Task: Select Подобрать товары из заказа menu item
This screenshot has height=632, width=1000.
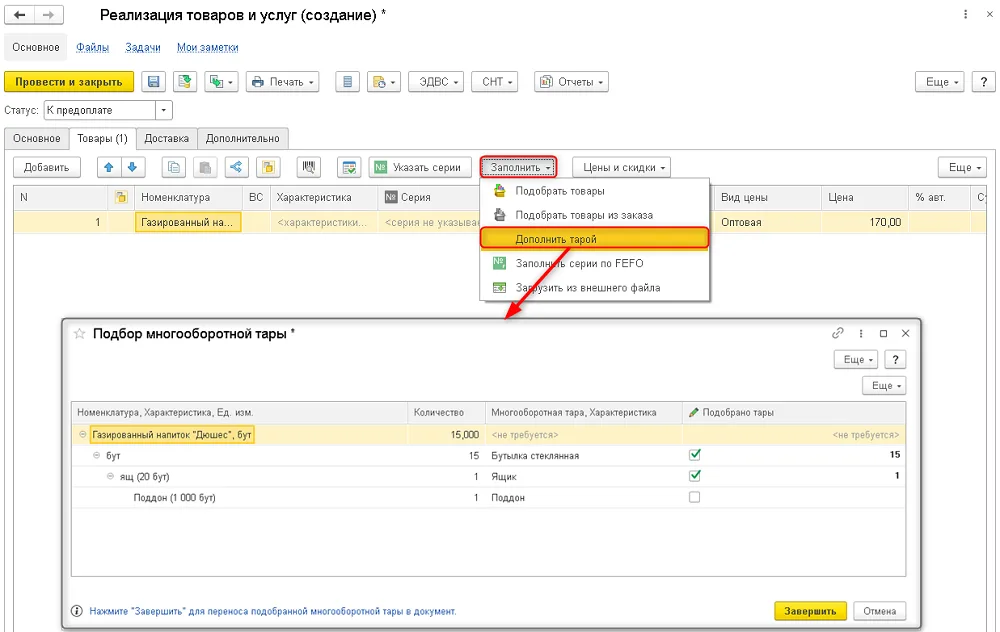Action: coord(594,215)
